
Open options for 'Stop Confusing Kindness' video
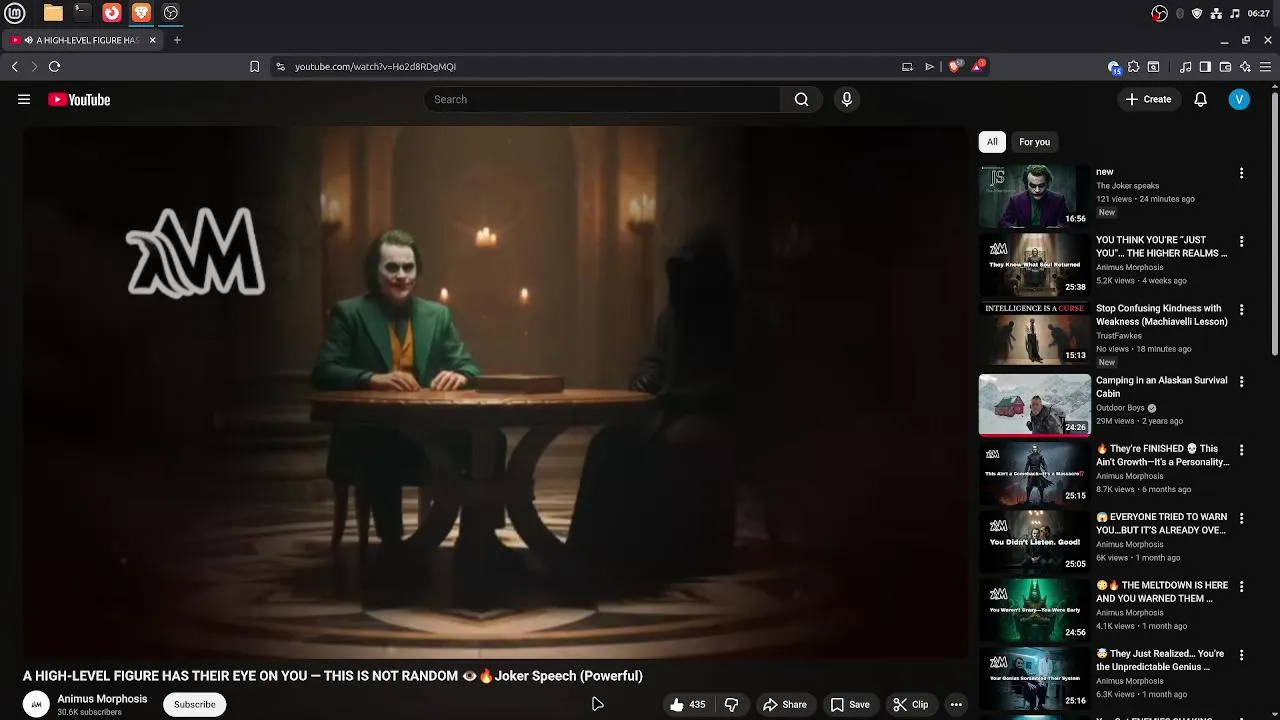(1241, 310)
